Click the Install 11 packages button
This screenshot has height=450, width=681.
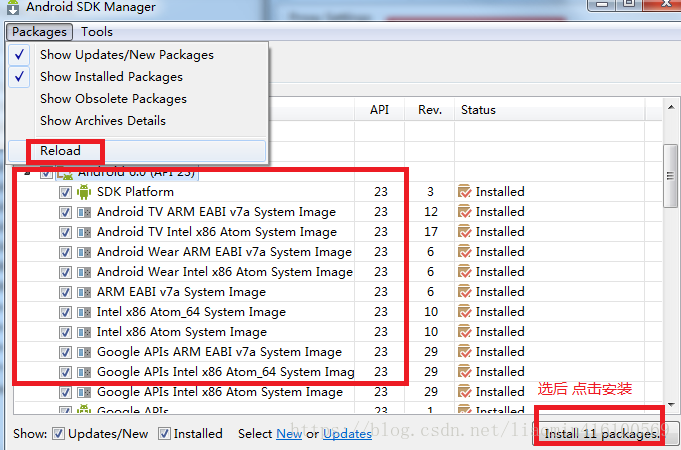coord(606,433)
